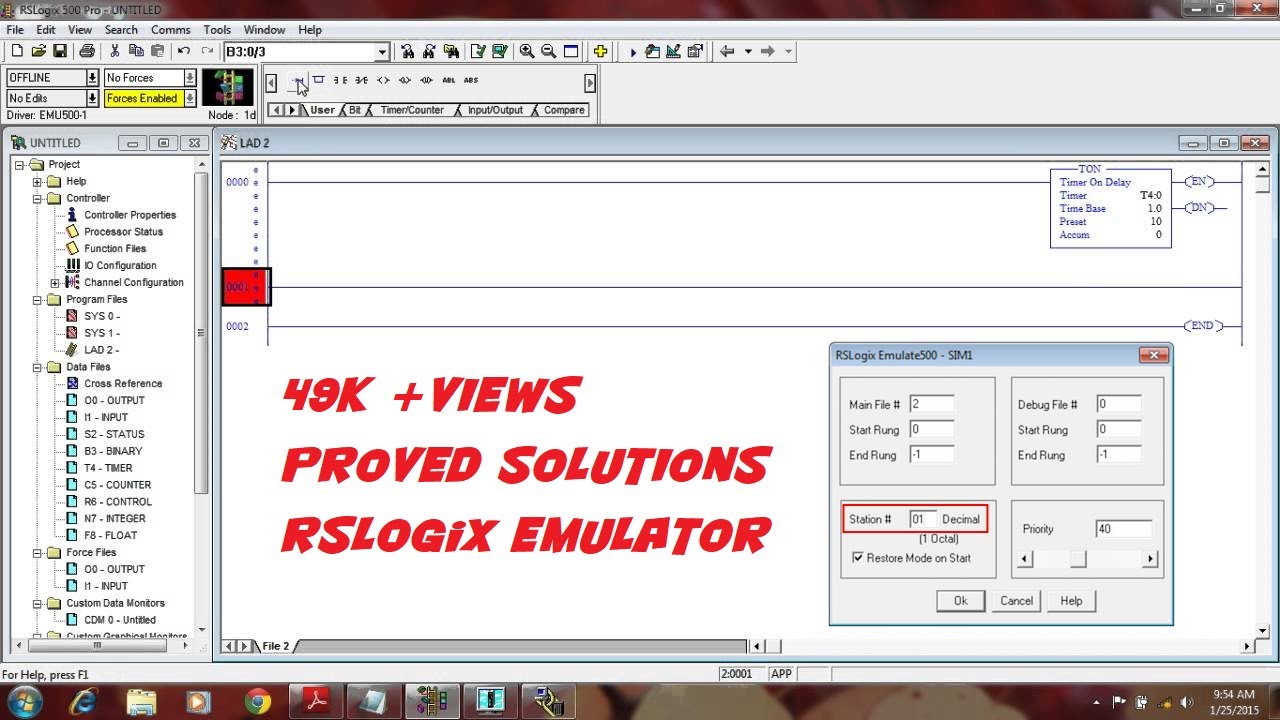Expand Channel Configuration tree node
This screenshot has width=1280, height=720.
tap(55, 282)
